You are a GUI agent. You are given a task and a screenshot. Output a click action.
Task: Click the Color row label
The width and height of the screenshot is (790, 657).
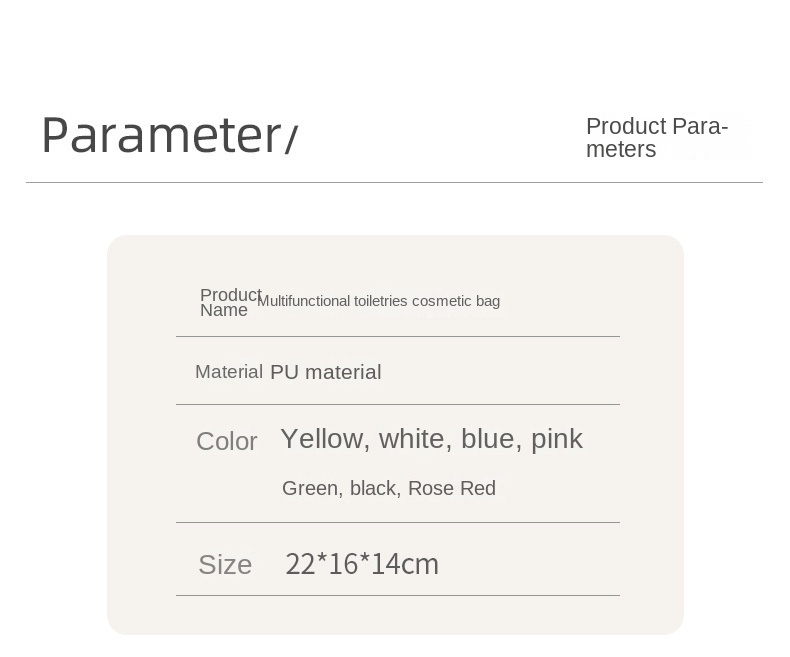[x=227, y=441]
